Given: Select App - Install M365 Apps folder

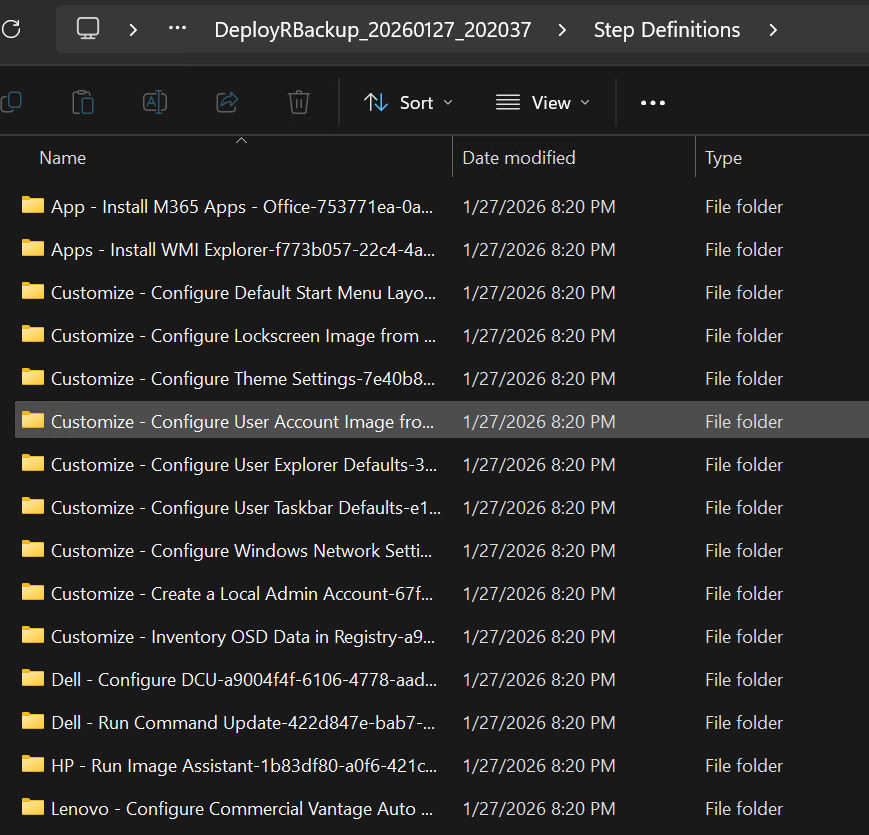Looking at the screenshot, I should (241, 207).
